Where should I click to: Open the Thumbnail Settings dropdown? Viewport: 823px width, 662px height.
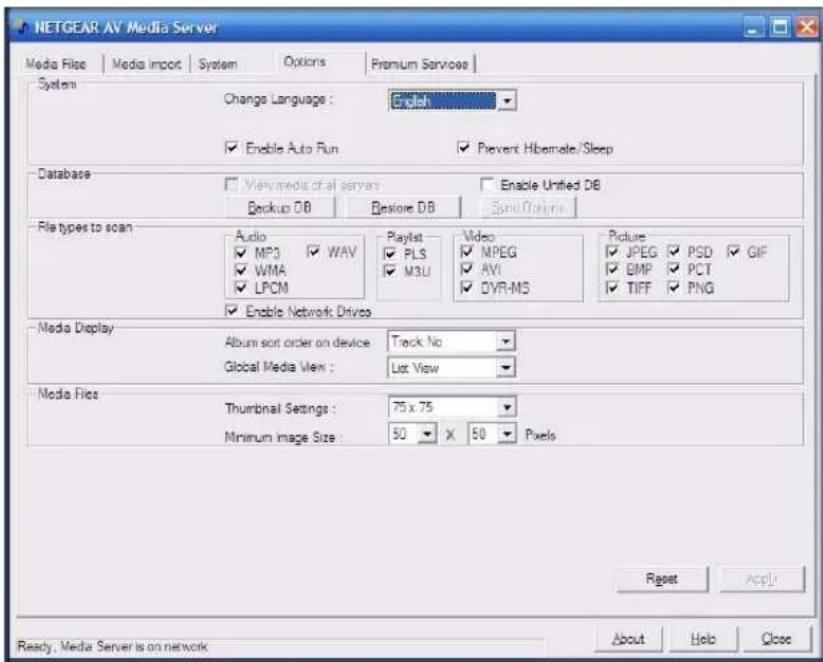pos(507,407)
